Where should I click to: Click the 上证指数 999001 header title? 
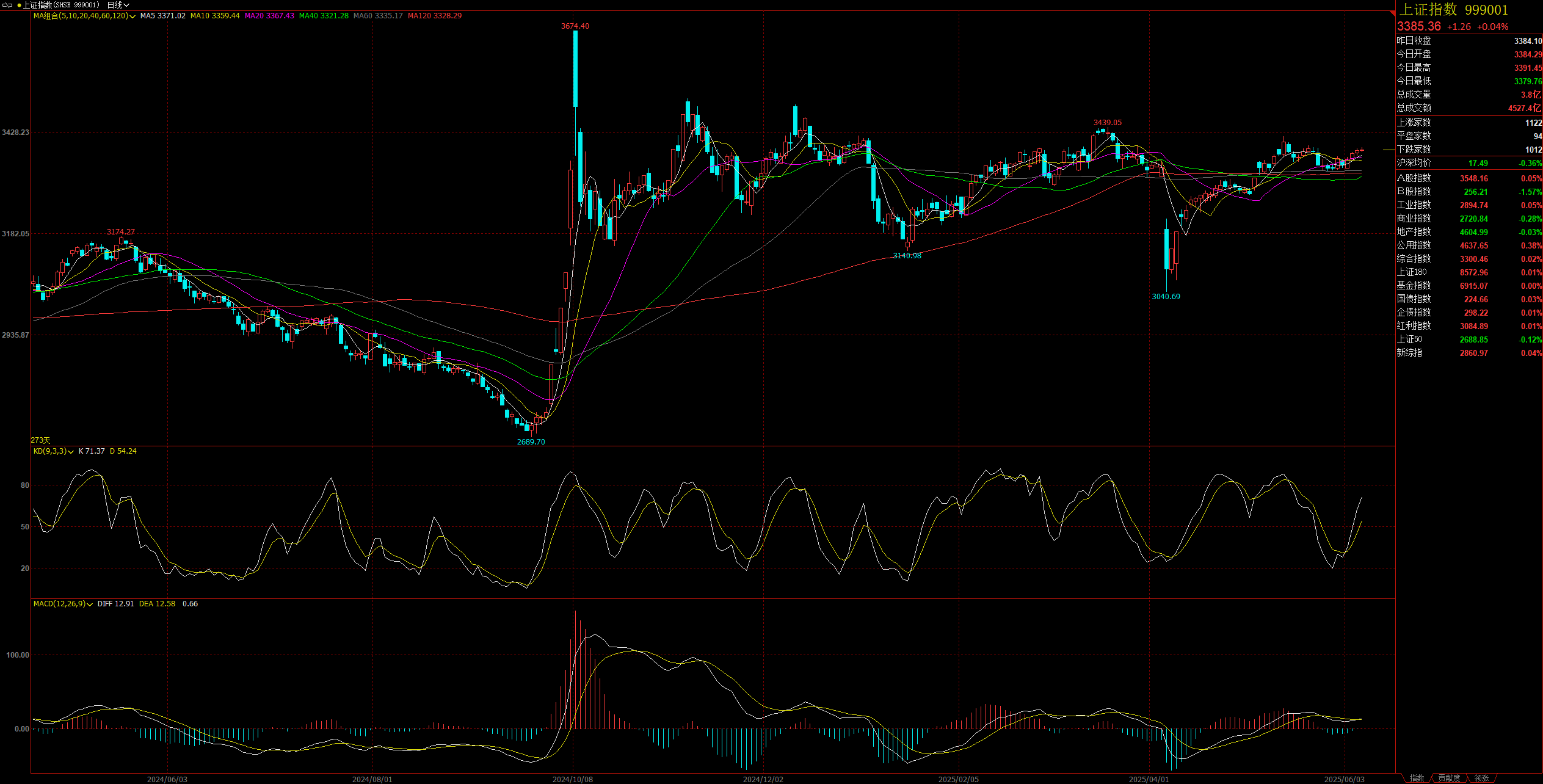pos(1453,10)
